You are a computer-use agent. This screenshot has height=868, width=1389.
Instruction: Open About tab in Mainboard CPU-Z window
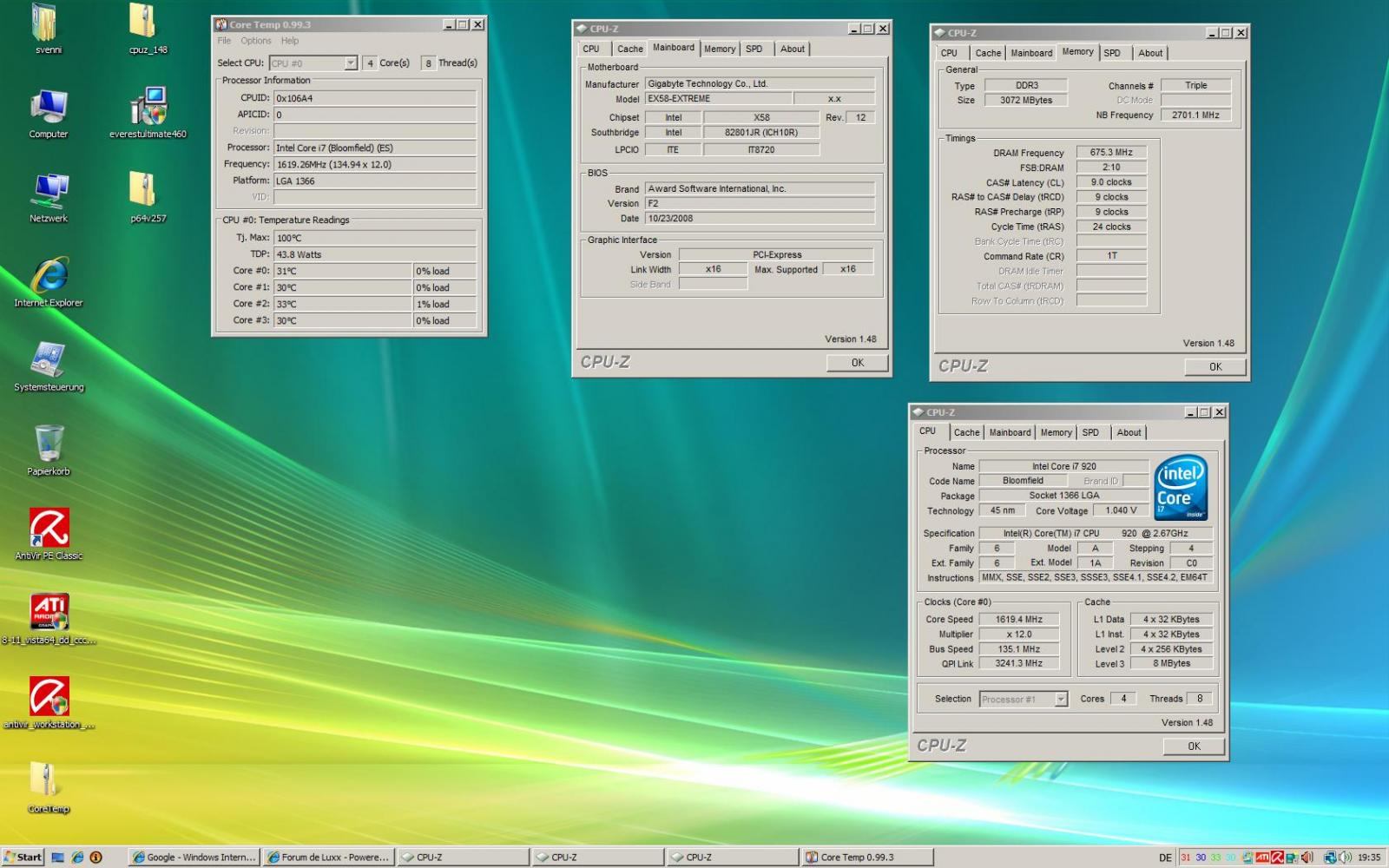tap(792, 49)
